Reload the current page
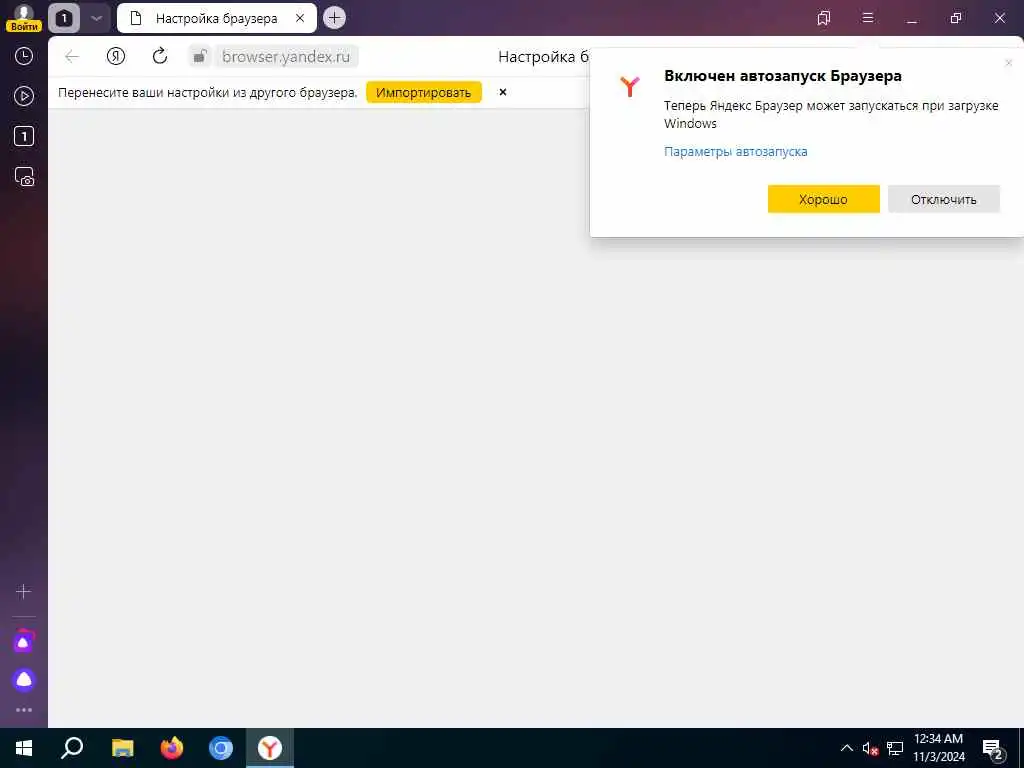Image resolution: width=1024 pixels, height=768 pixels. [x=160, y=56]
